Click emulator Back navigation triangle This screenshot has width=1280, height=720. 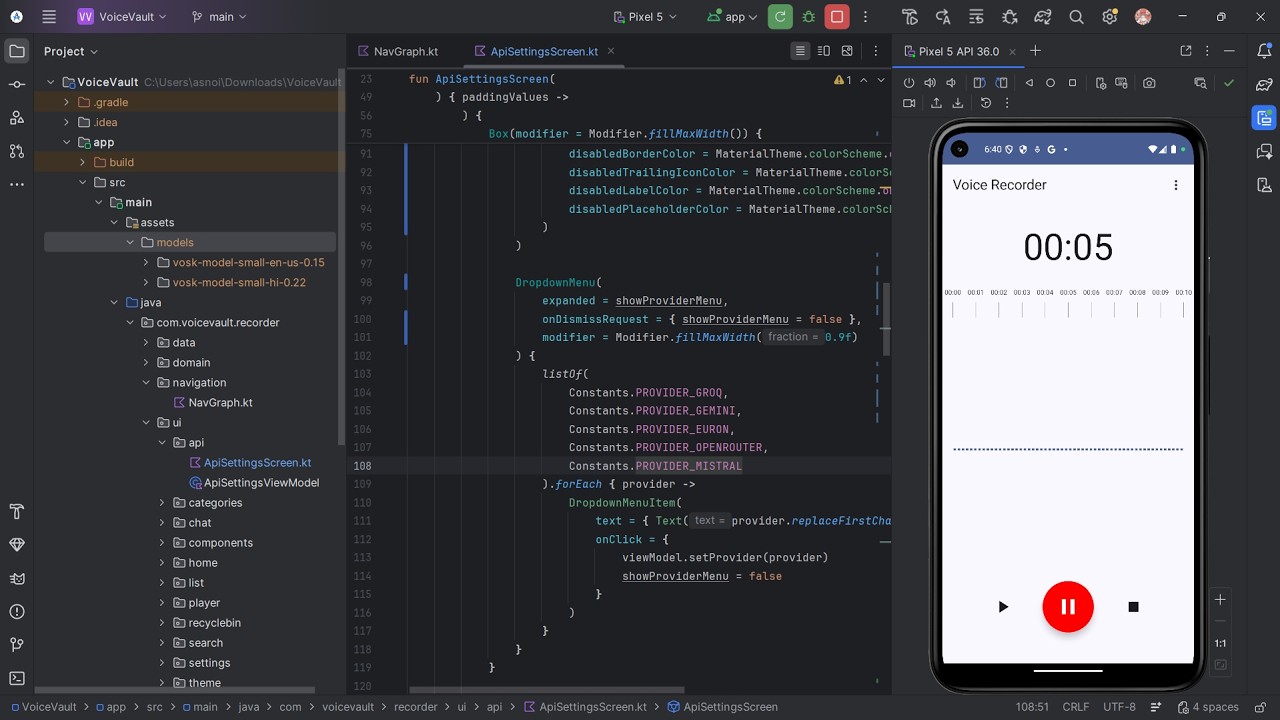pyautogui.click(x=1029, y=83)
